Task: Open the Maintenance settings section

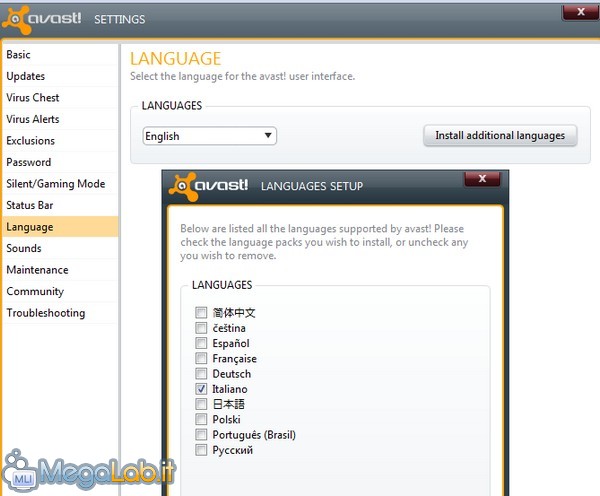Action: 60,269
